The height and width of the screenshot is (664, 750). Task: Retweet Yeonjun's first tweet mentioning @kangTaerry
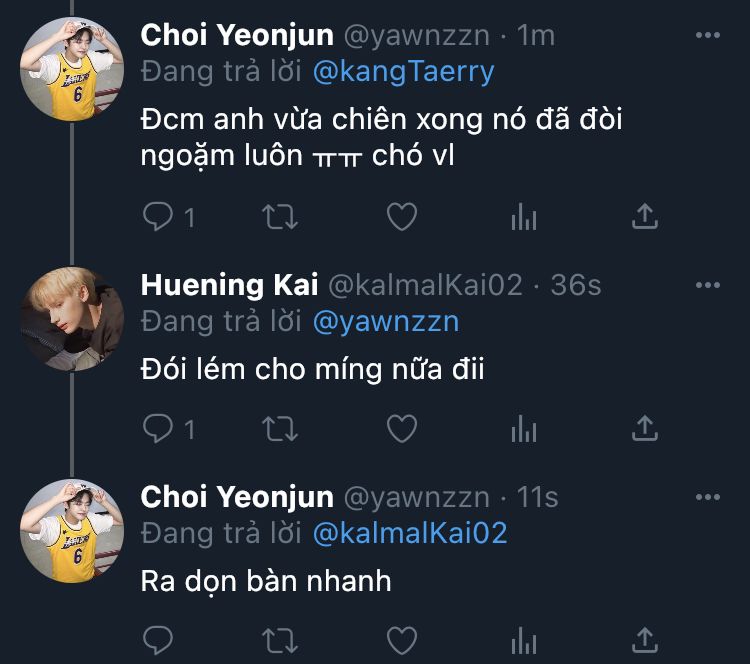[279, 216]
